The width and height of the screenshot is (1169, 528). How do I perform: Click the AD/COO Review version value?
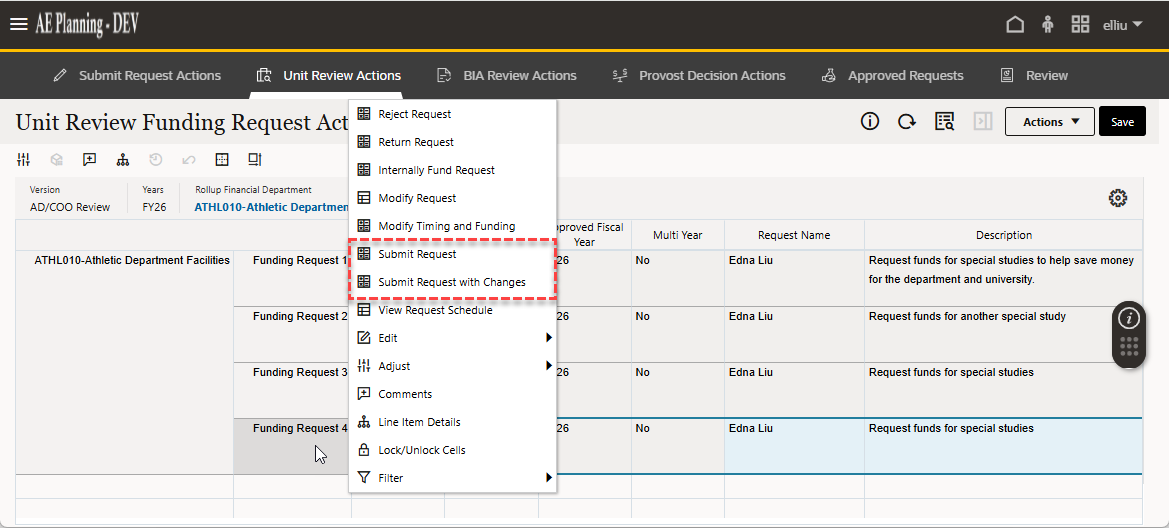[70, 207]
